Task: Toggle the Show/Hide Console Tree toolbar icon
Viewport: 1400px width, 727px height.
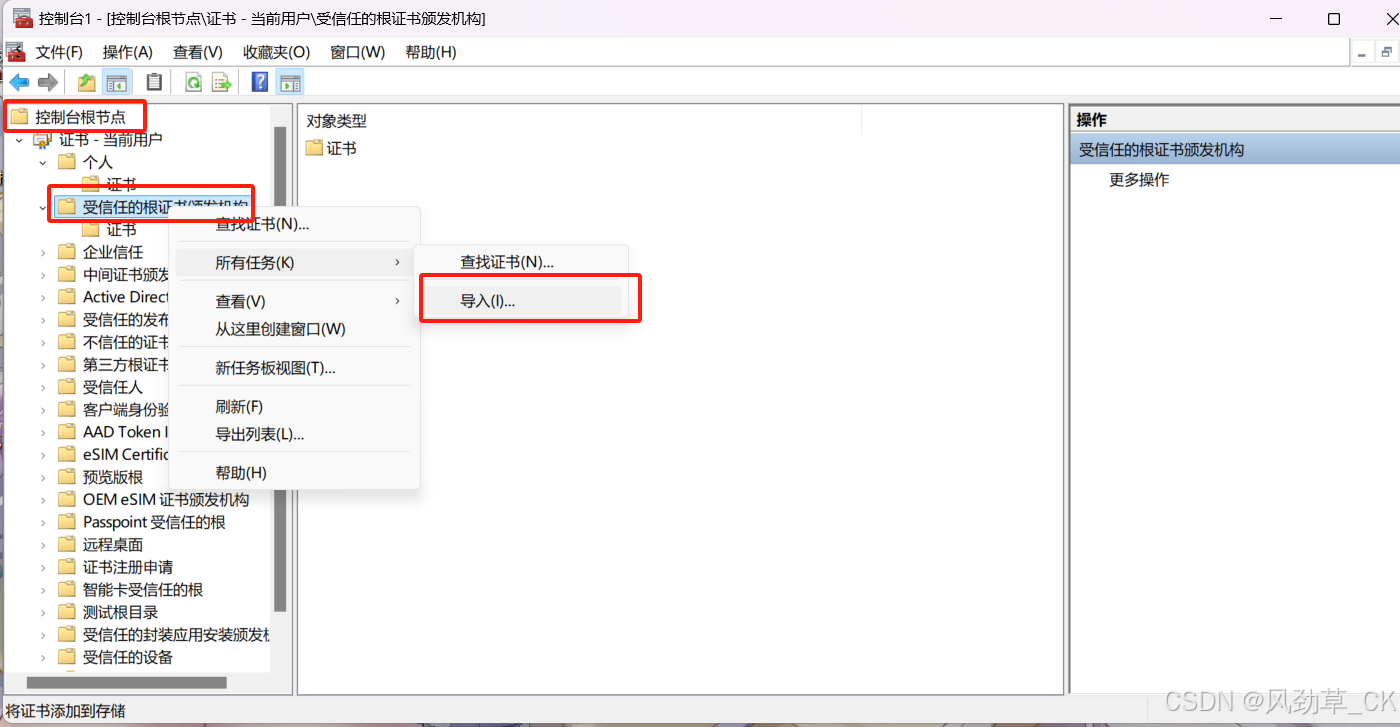Action: pos(117,82)
